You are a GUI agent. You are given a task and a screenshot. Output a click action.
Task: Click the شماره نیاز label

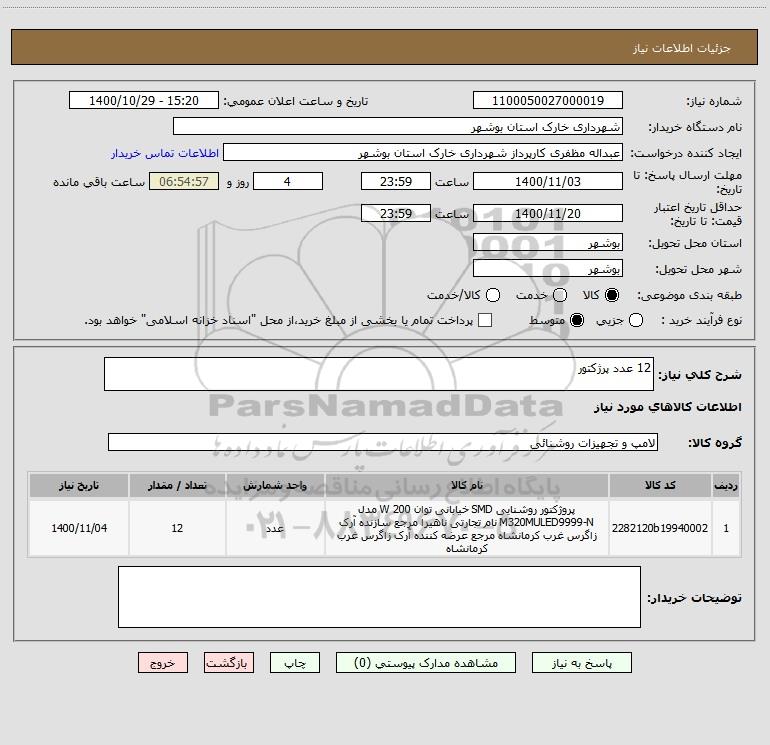click(x=714, y=101)
